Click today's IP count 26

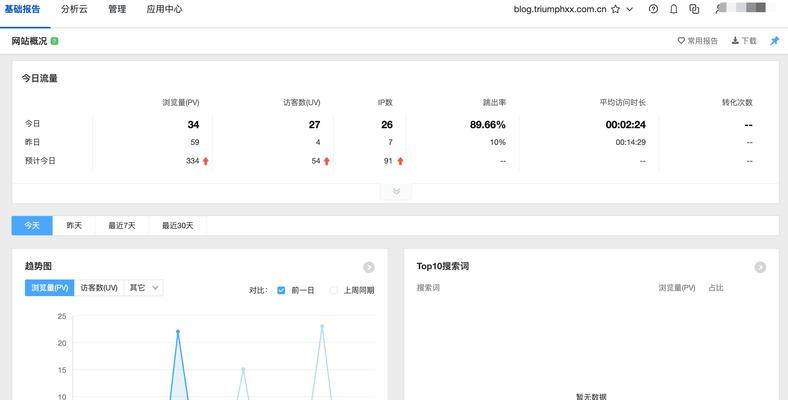pyautogui.click(x=387, y=125)
